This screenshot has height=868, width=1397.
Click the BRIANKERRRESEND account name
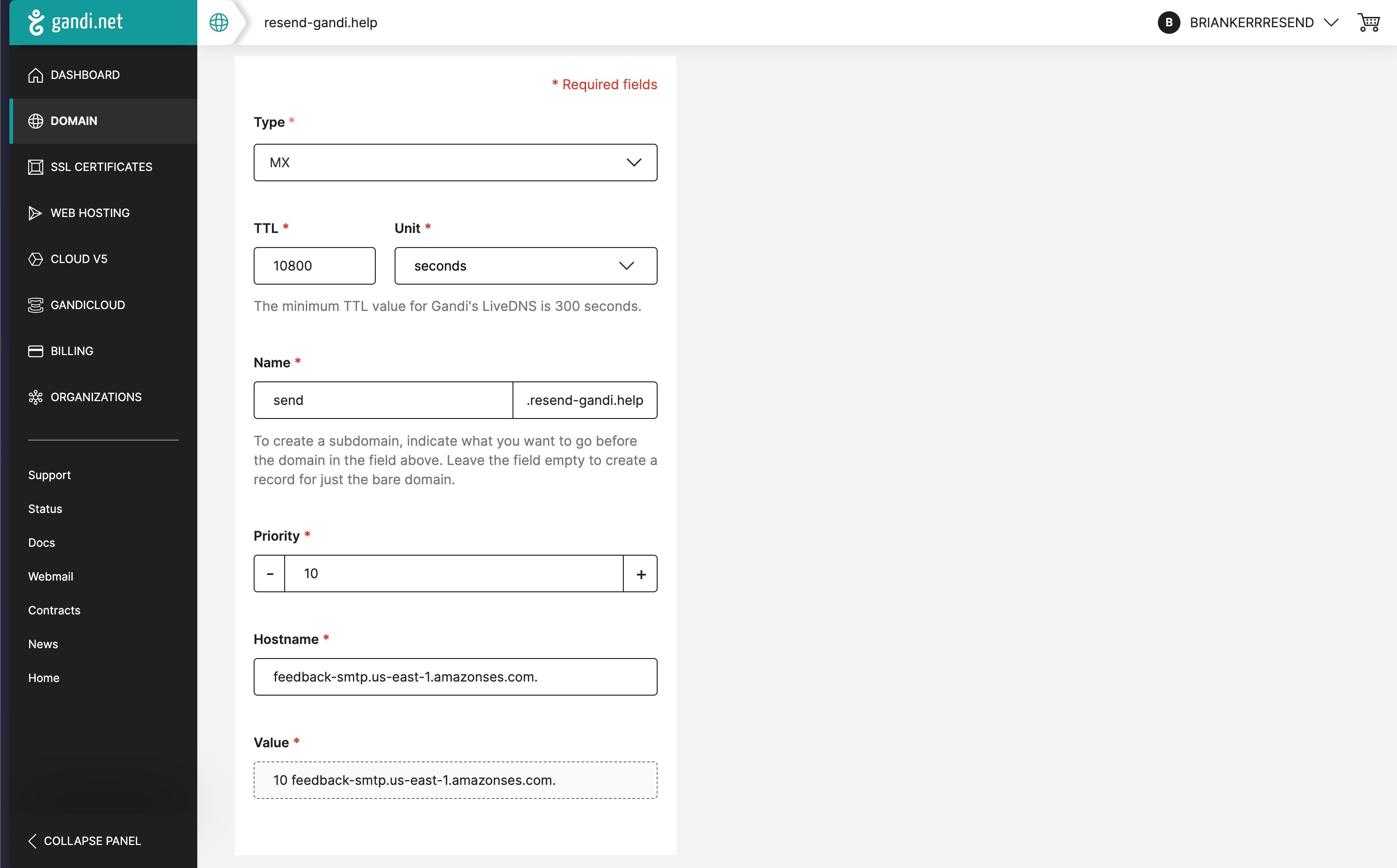tap(1252, 23)
